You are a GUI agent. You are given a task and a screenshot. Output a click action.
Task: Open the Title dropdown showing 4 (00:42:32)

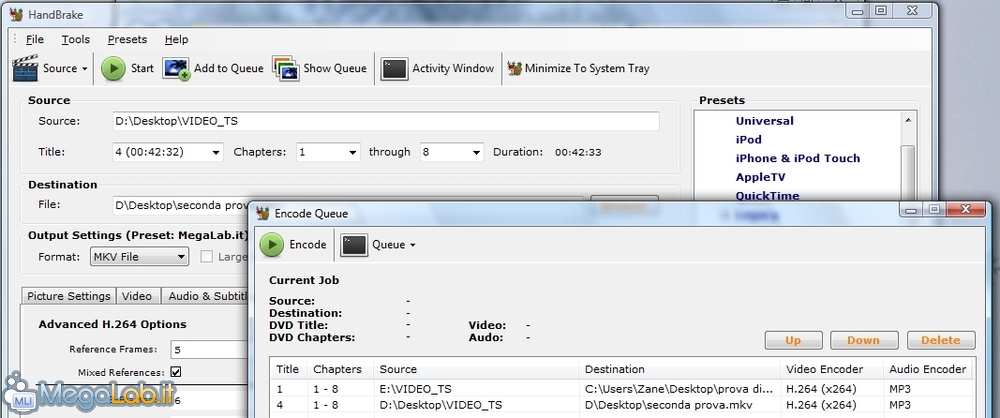[168, 153]
